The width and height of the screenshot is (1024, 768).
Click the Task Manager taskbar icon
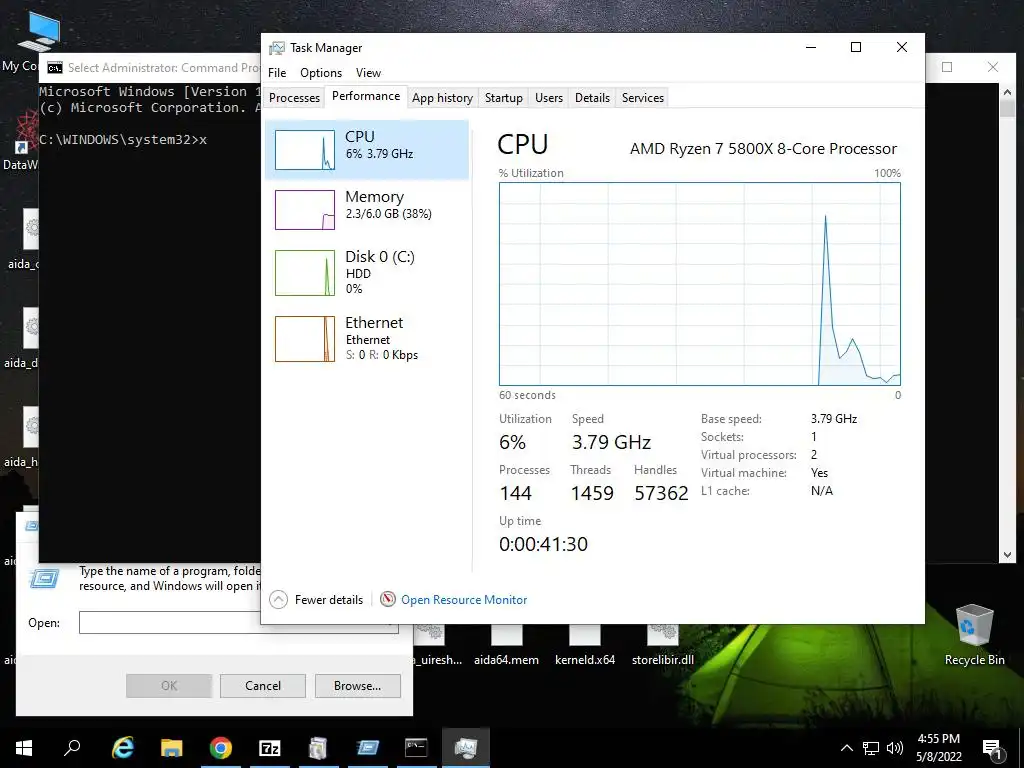pyautogui.click(x=465, y=748)
